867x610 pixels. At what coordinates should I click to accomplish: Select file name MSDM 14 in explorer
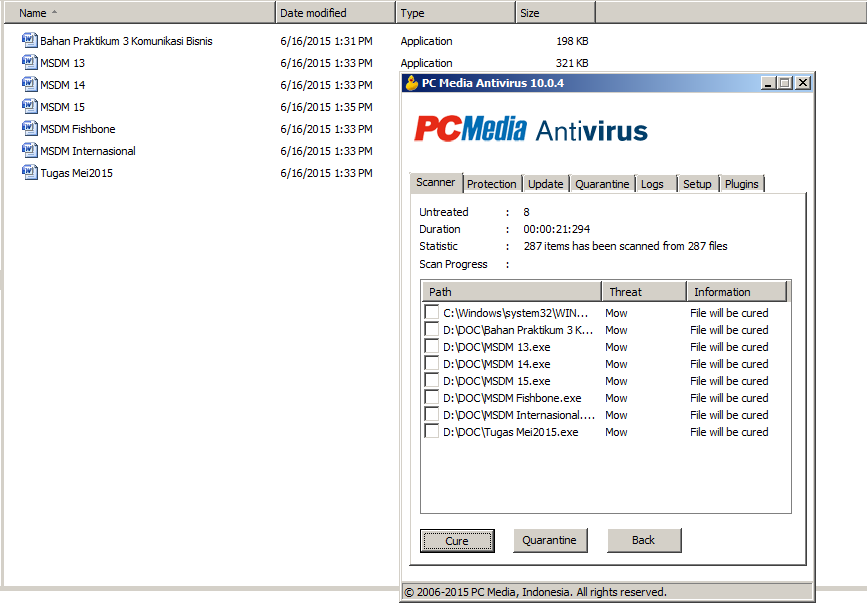pos(62,85)
